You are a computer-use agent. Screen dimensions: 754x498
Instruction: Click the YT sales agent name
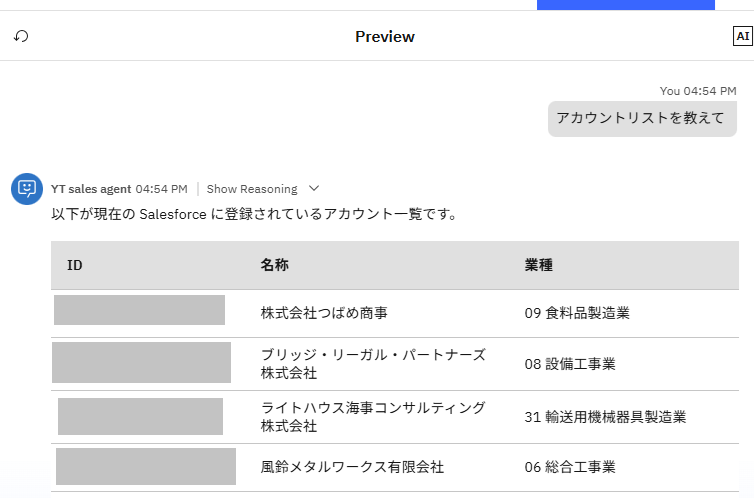coord(91,189)
